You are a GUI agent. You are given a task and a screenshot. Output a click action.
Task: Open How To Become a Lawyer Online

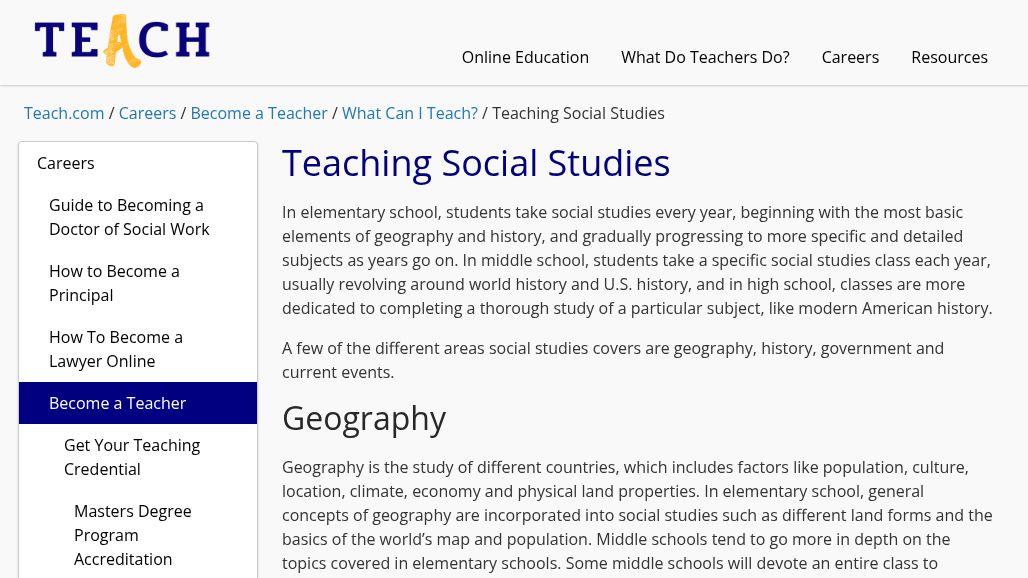pyautogui.click(x=116, y=349)
